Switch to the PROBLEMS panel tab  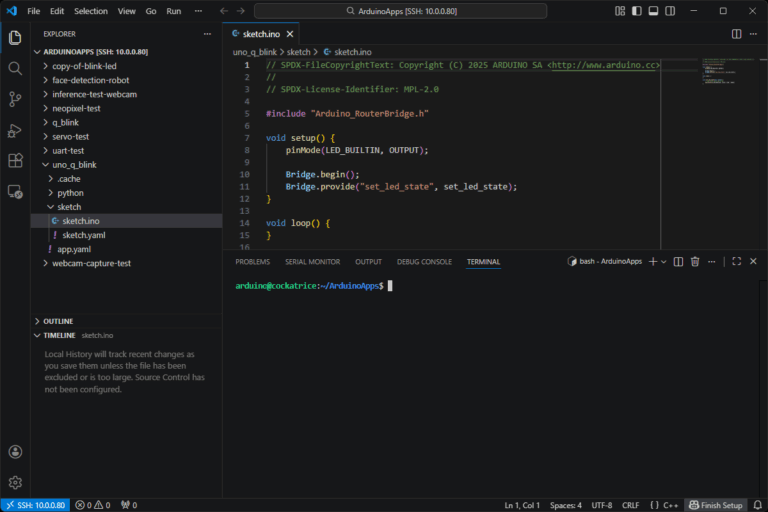point(252,262)
